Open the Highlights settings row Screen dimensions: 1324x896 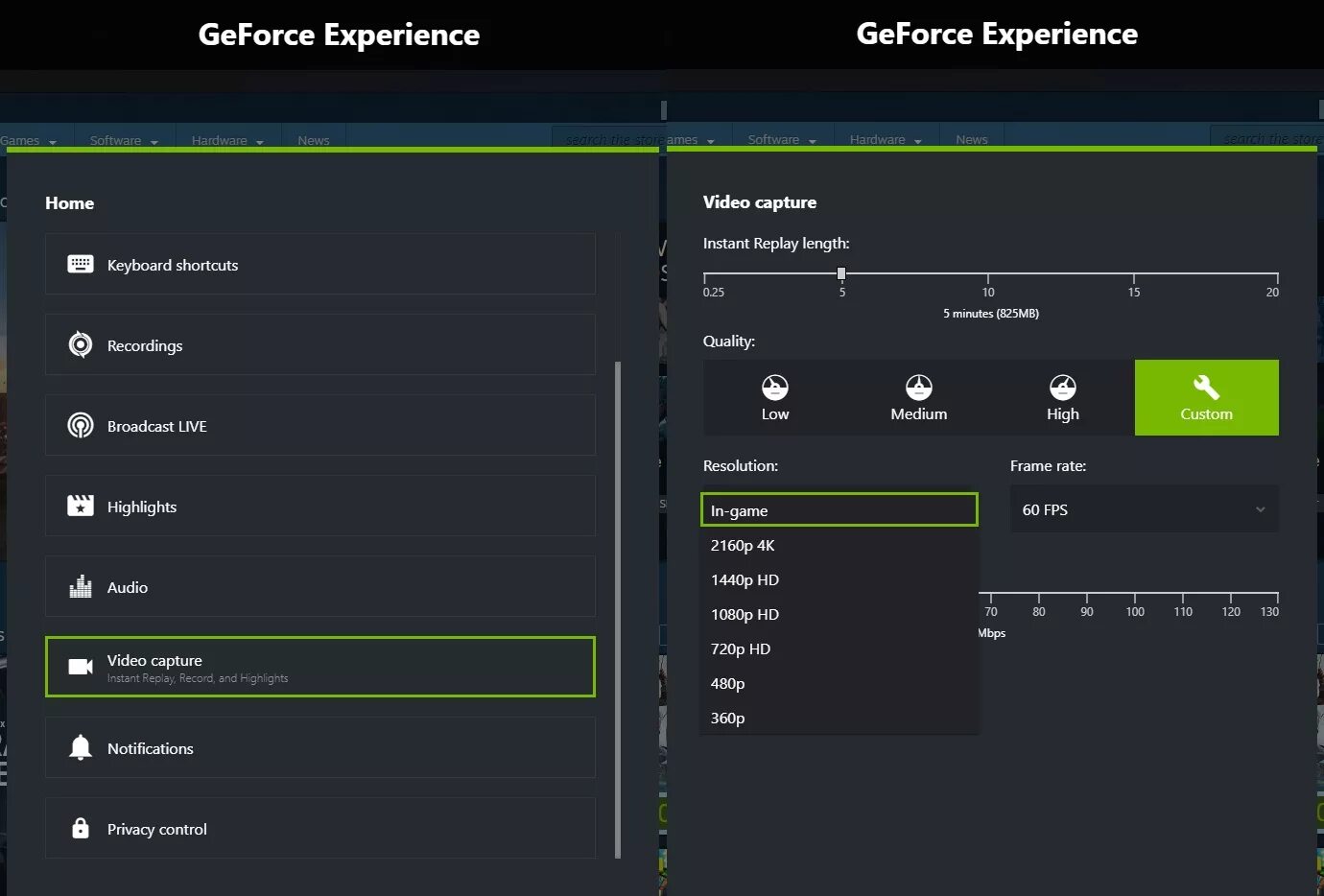(x=320, y=506)
